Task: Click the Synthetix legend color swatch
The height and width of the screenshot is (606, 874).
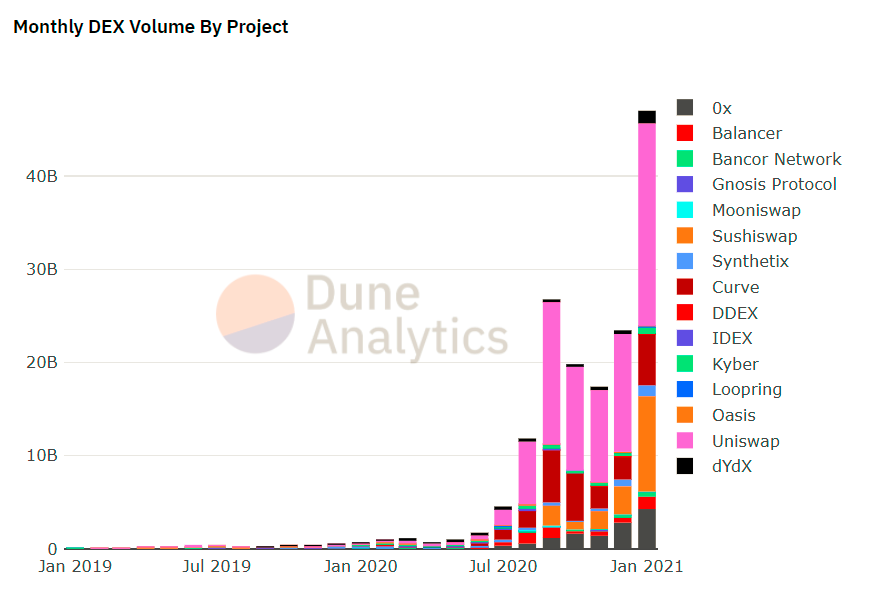Action: tap(684, 261)
